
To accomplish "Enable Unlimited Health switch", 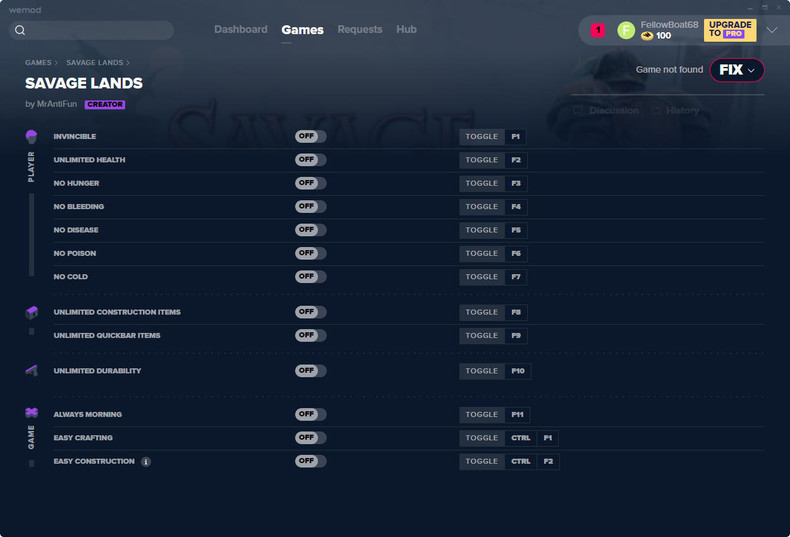I will point(311,160).
